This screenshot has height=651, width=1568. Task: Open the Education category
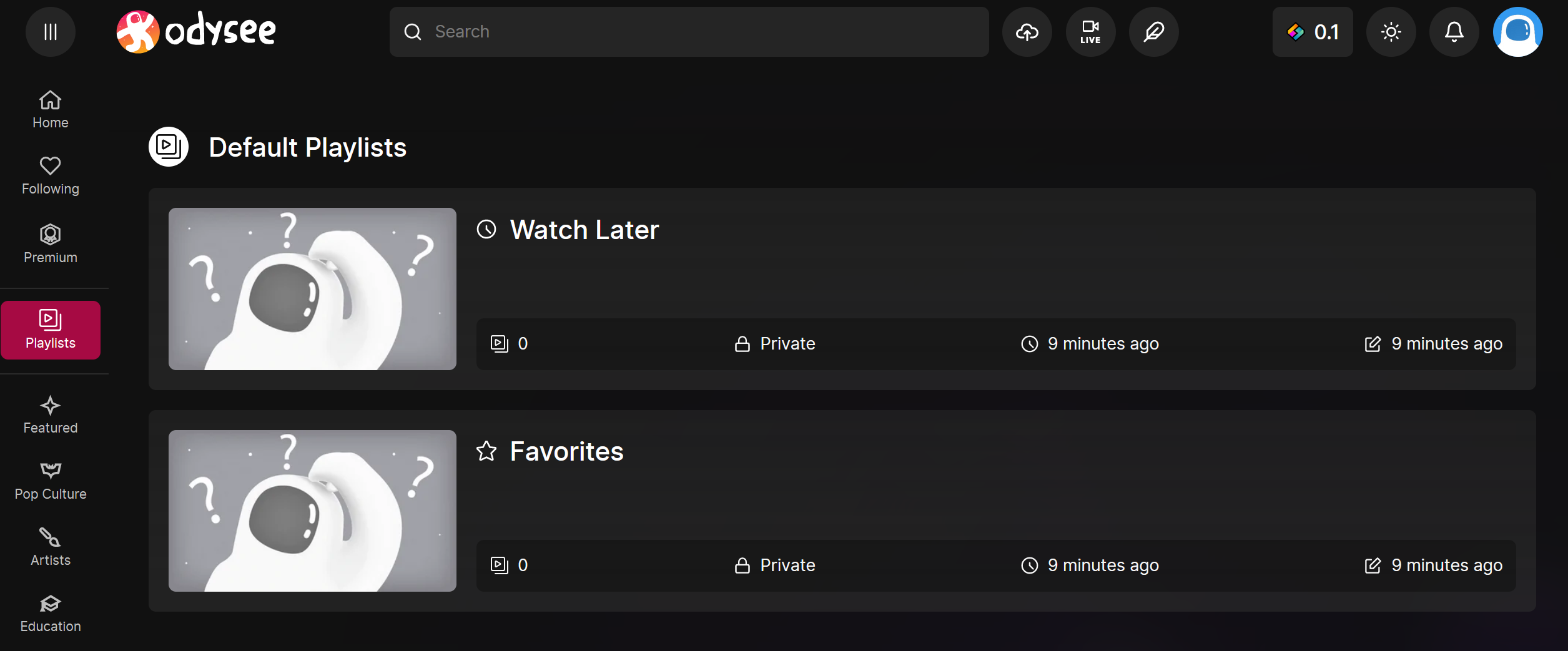point(51,614)
